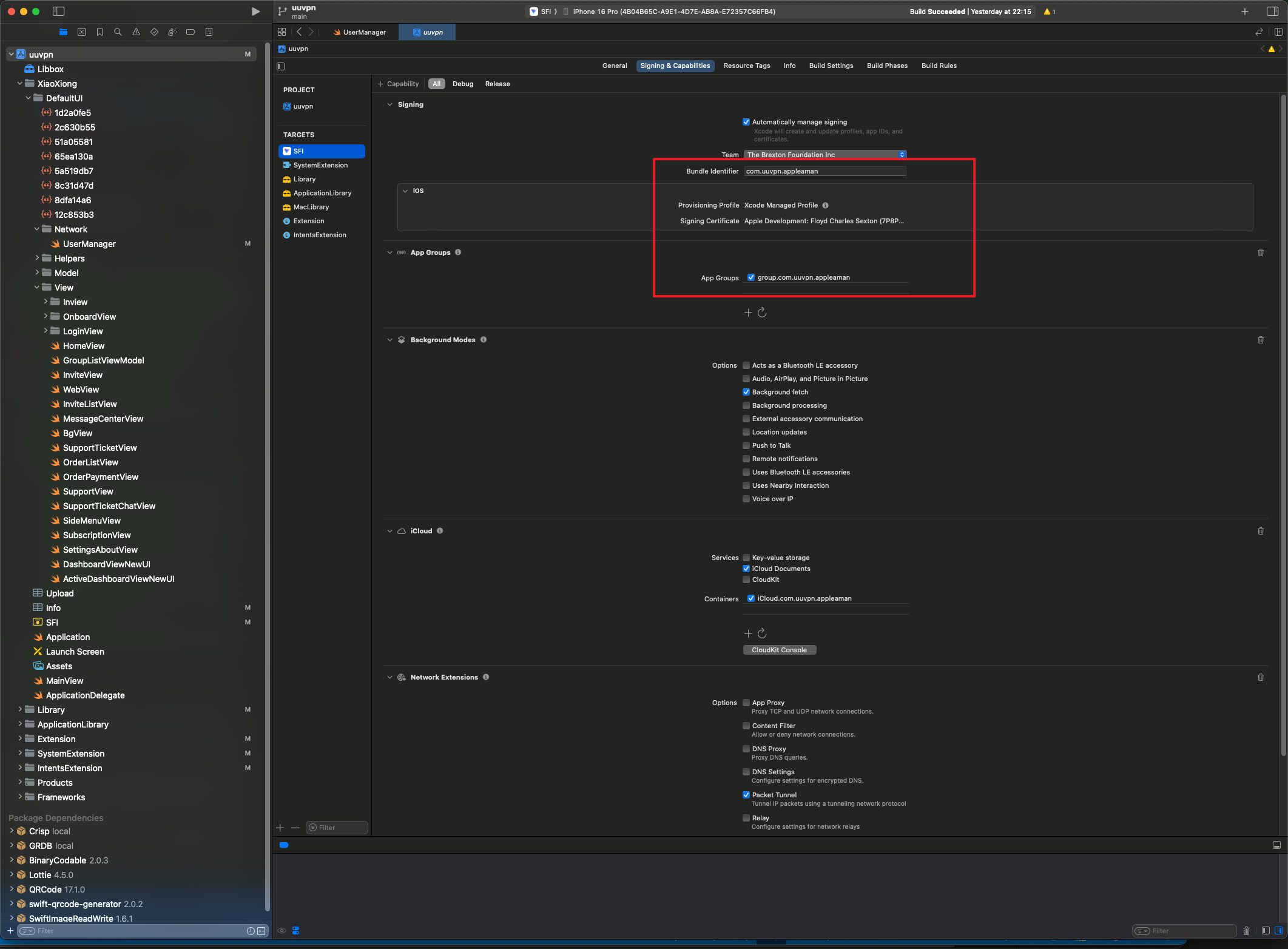Show the Provisioning Profile info icon

click(826, 205)
